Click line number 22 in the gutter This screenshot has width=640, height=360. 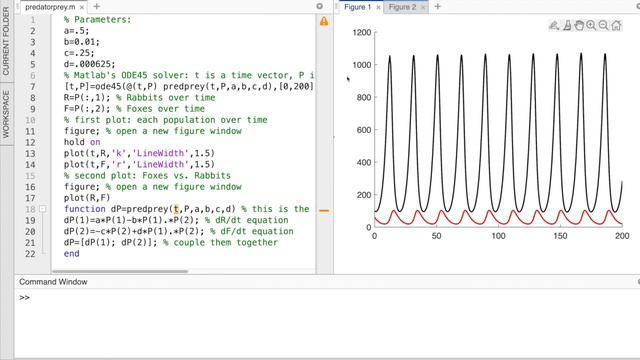tap(30, 254)
